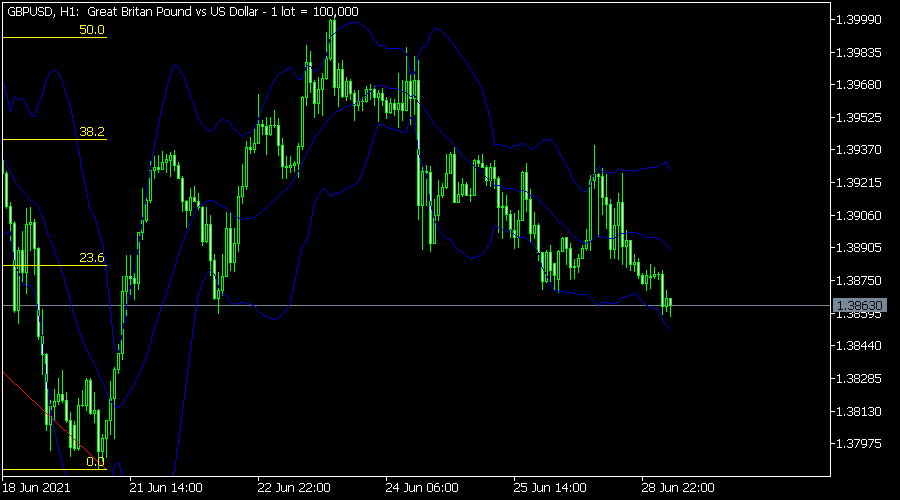Click the 1.38750 price scale value
900x500 pixels.
pos(859,280)
